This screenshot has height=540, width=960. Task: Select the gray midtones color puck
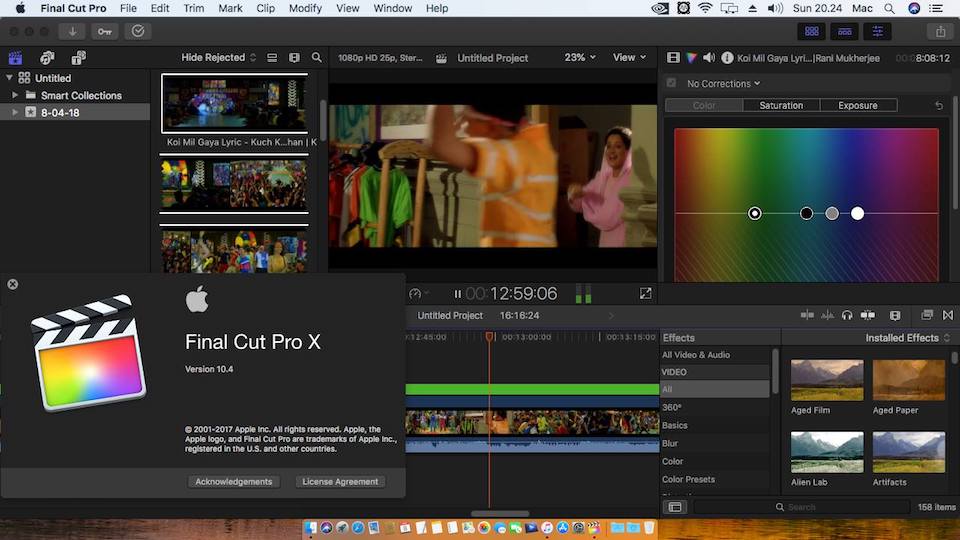pos(832,213)
